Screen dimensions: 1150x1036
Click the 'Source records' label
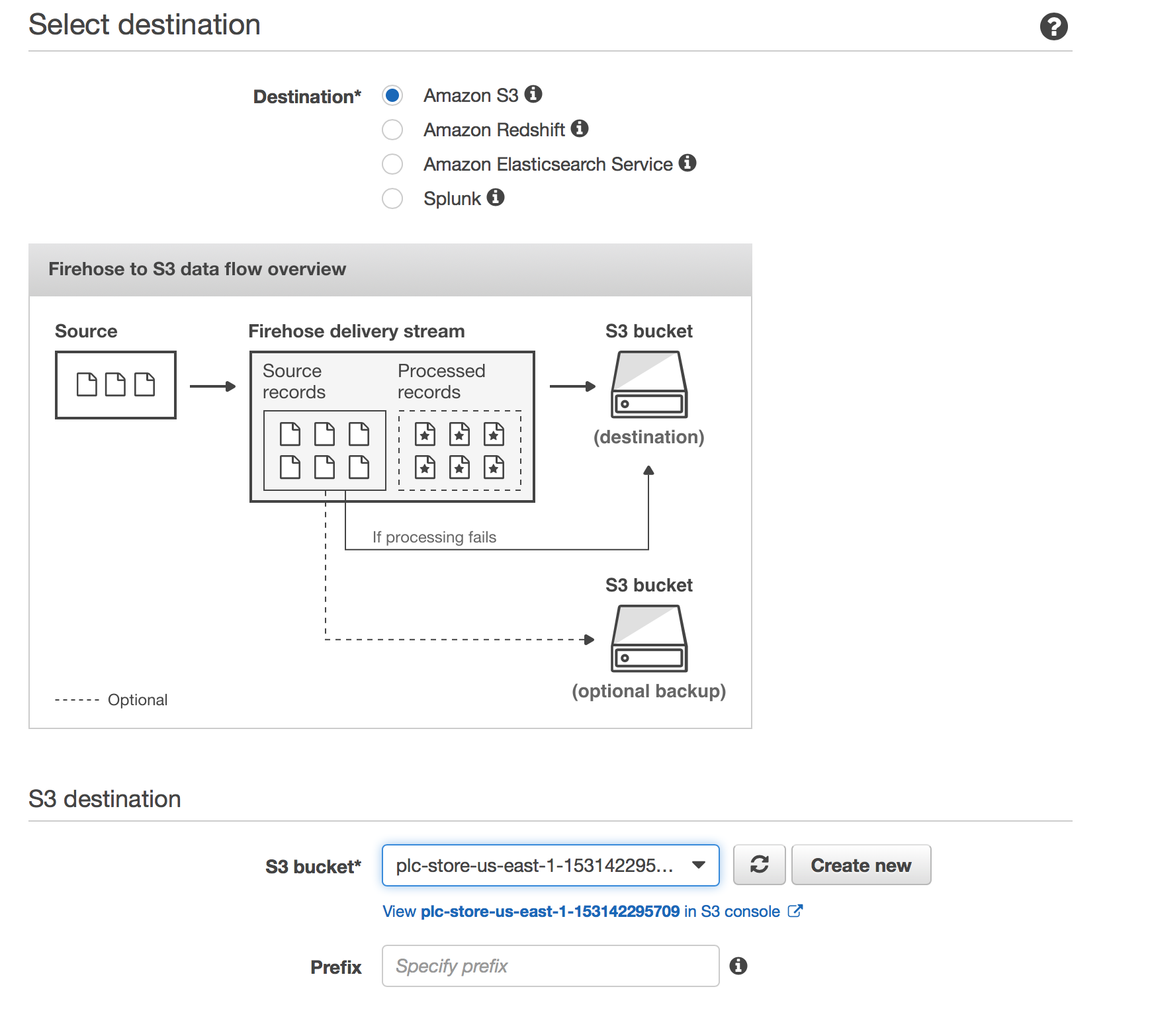[x=294, y=381]
